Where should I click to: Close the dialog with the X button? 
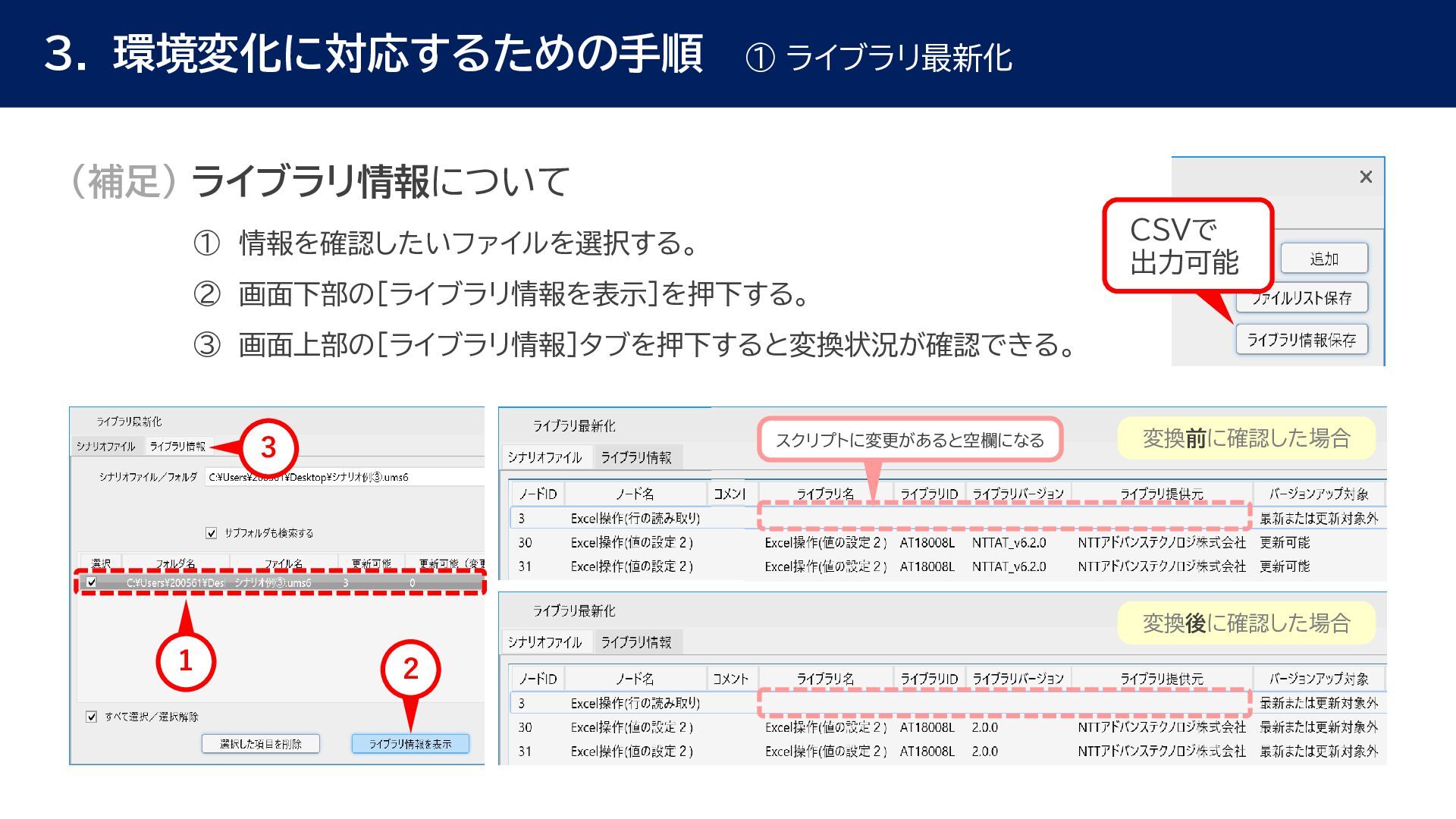point(1366,177)
